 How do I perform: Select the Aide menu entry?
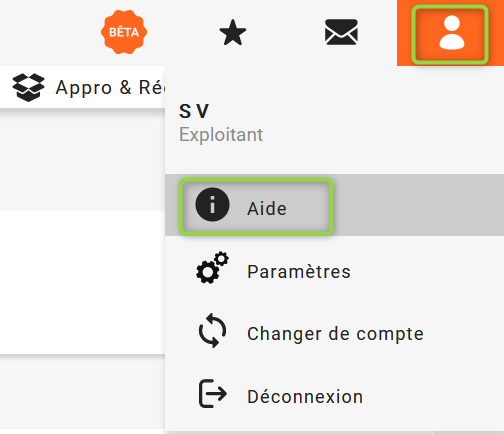tap(267, 209)
